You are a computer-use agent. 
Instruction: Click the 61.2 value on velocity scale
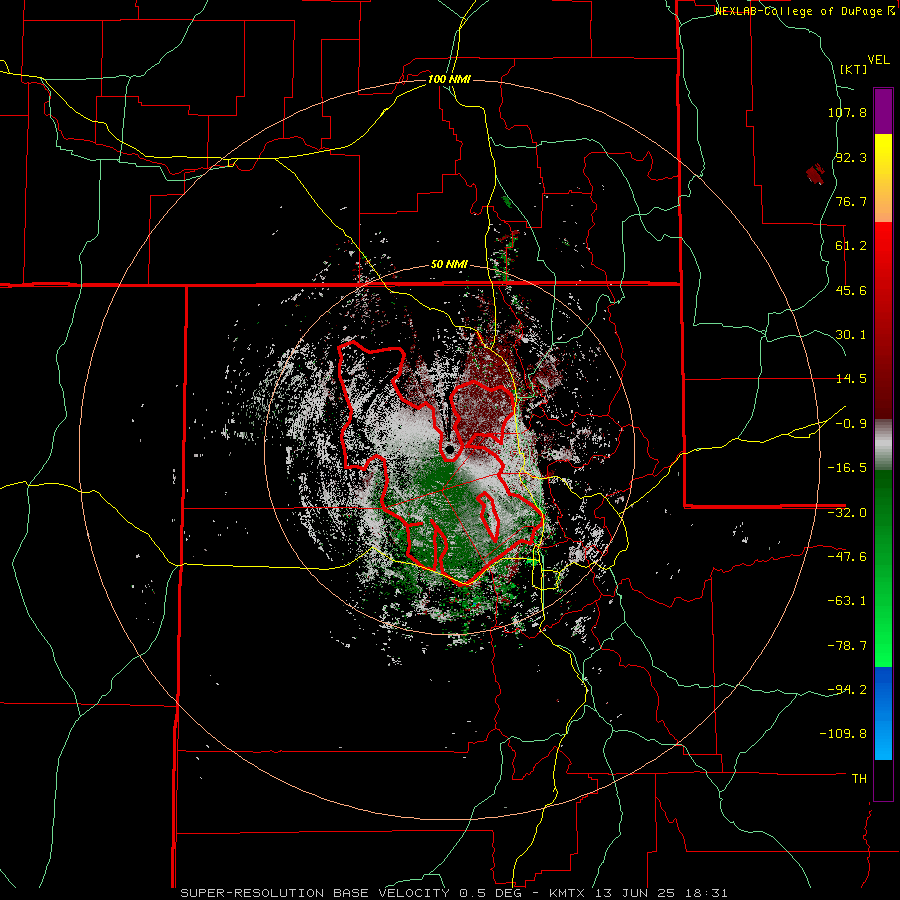[851, 246]
